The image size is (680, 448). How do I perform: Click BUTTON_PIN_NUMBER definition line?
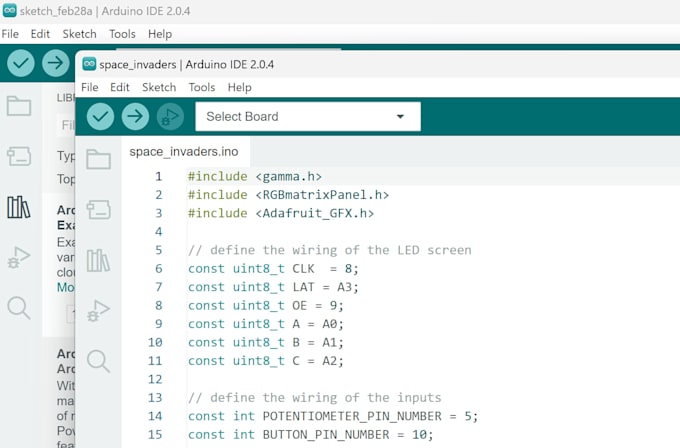[x=311, y=435]
